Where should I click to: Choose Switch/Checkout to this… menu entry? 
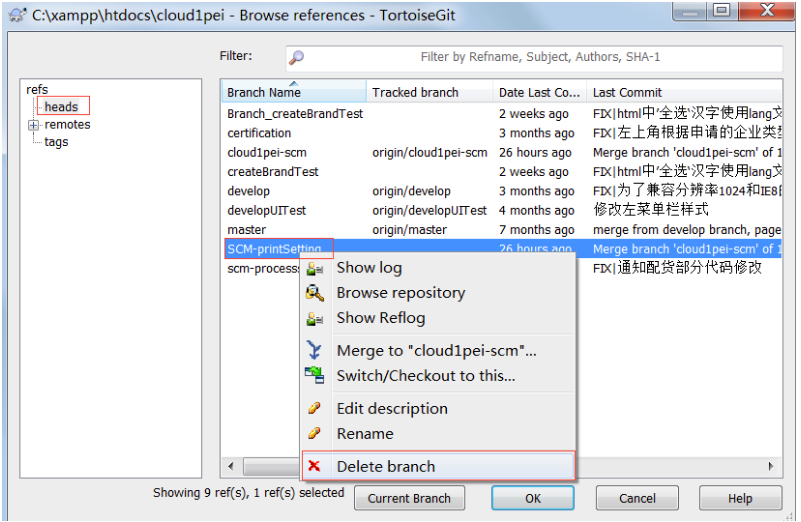tap(425, 376)
